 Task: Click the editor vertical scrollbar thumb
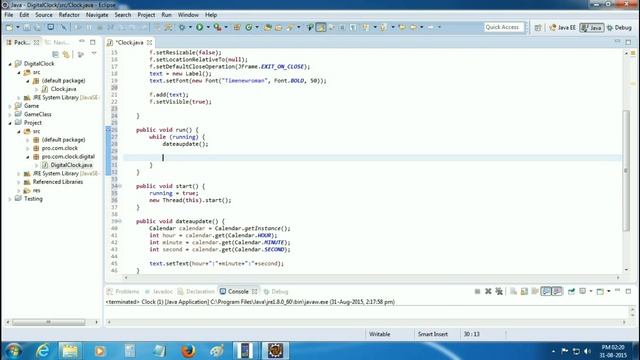(627, 171)
